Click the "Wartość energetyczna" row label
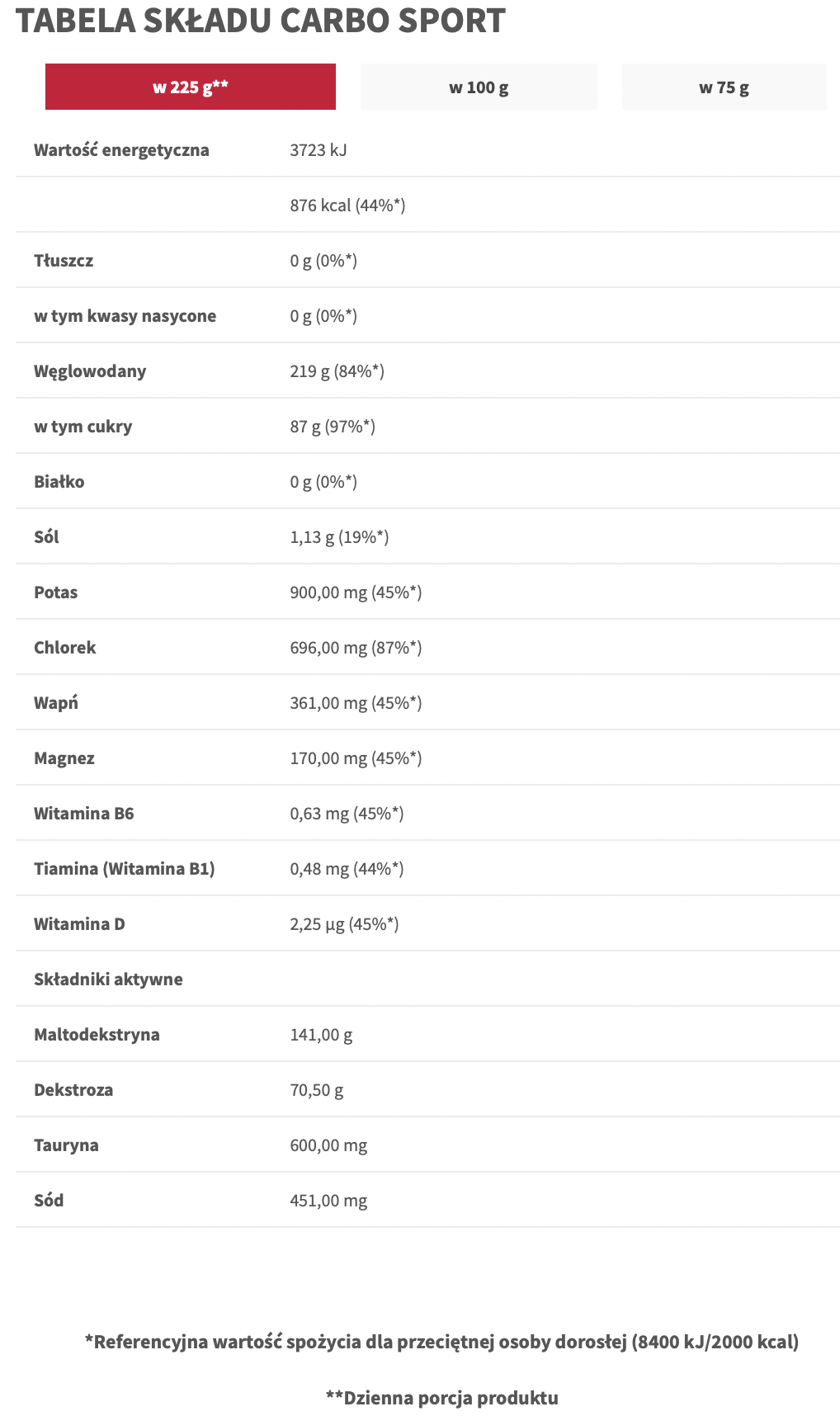The image size is (840, 1416). tap(121, 150)
